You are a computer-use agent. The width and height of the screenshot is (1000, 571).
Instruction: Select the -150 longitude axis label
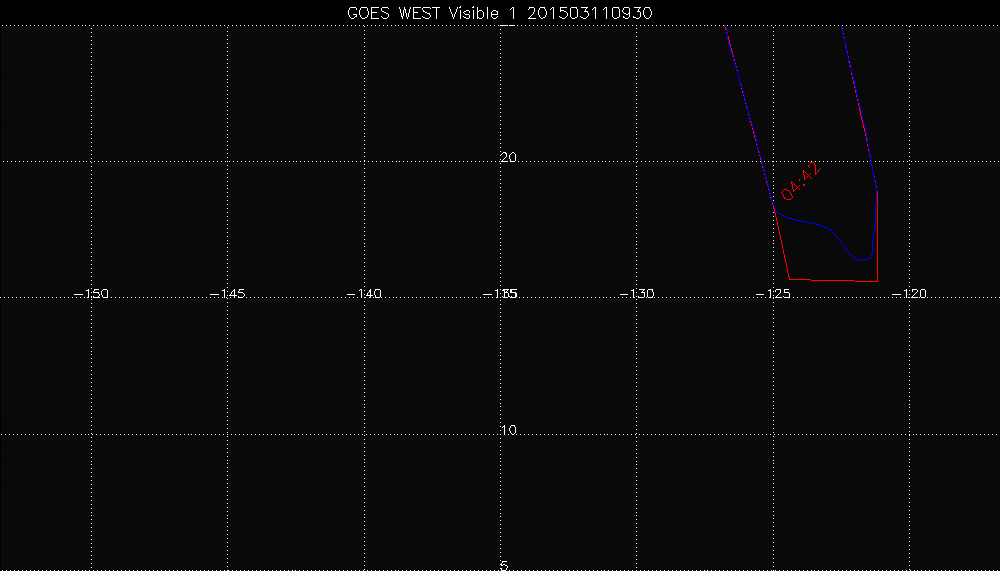click(92, 294)
